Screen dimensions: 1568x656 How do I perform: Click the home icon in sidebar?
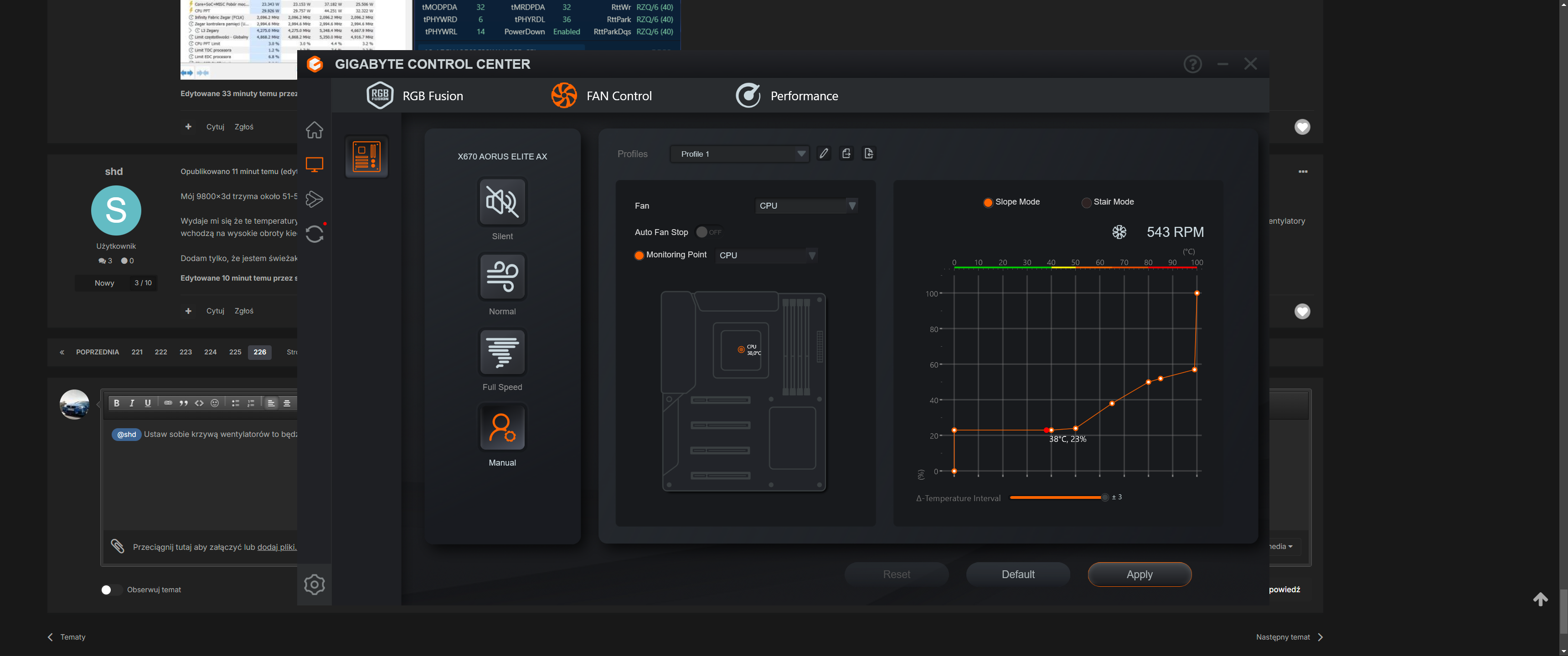point(314,130)
